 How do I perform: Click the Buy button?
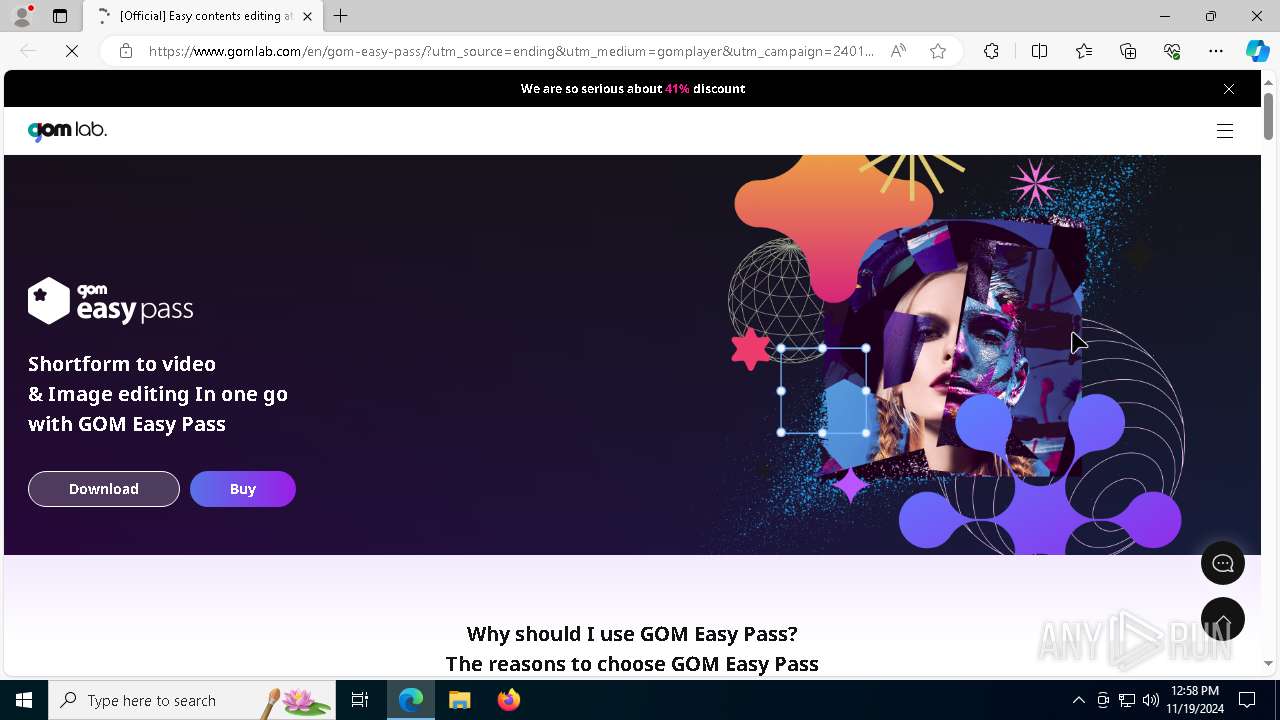(x=243, y=489)
